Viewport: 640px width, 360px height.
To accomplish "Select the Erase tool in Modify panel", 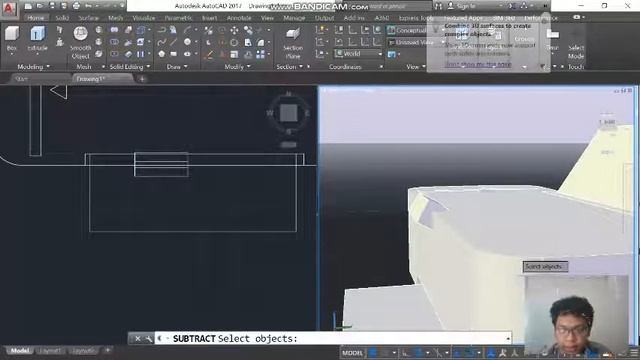I will click(x=209, y=55).
